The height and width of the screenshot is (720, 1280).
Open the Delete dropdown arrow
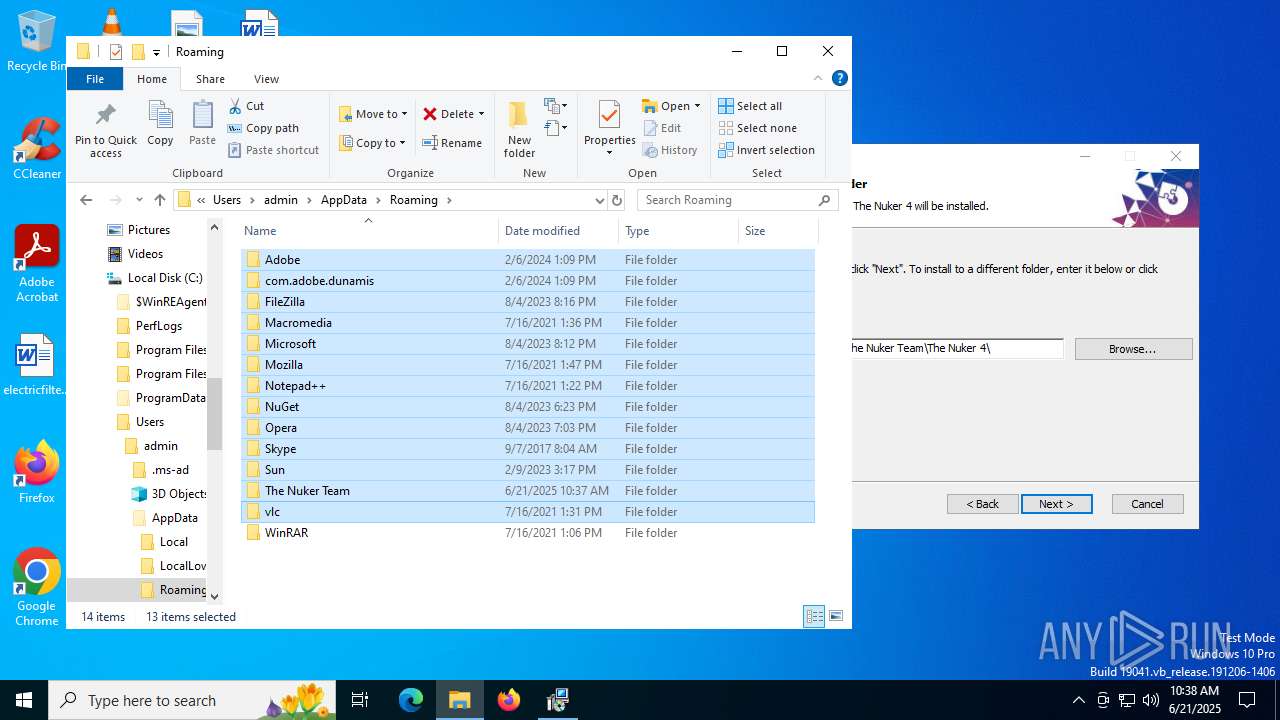point(481,114)
